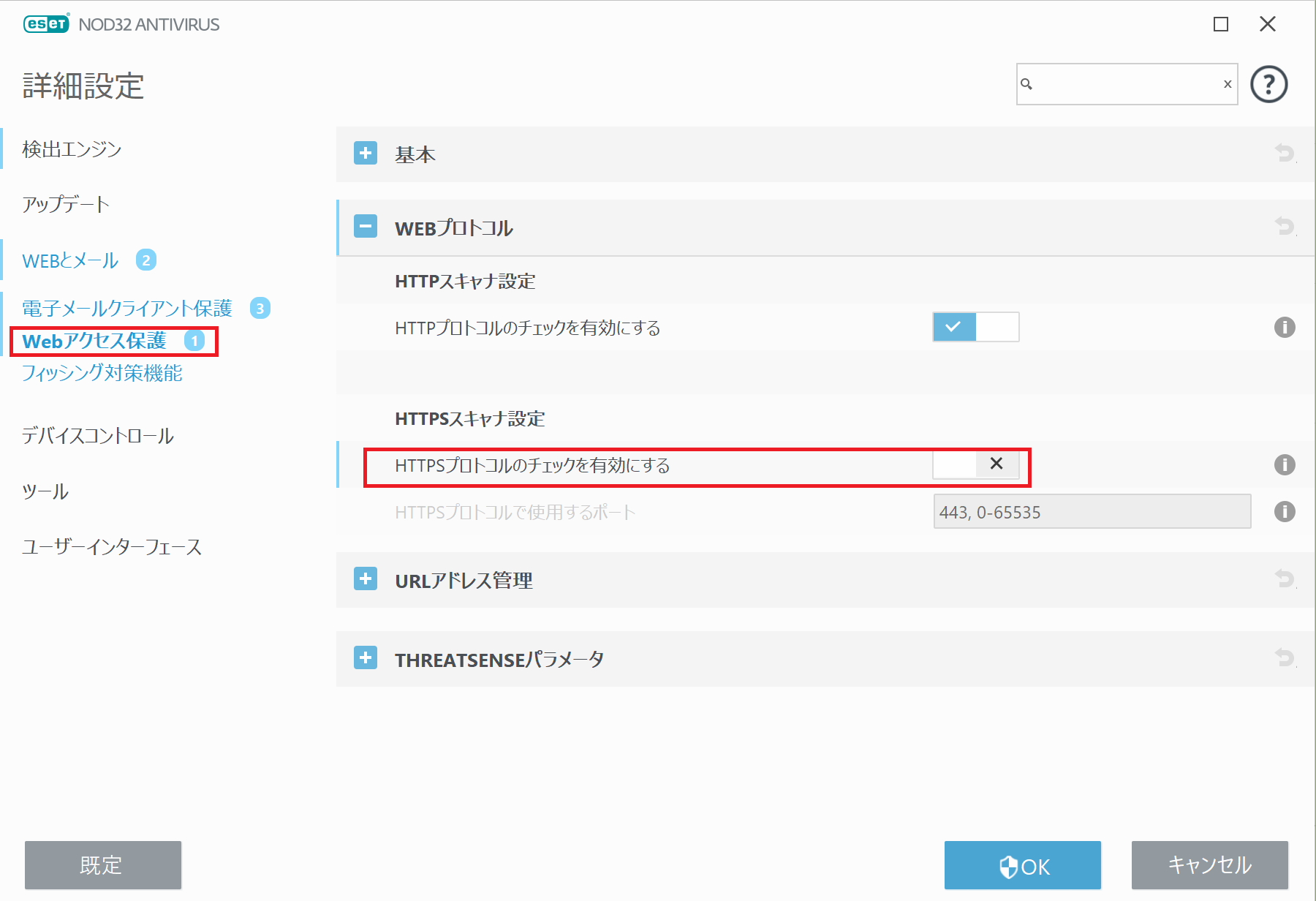Select フィッシング対策機能 in the sidebar

pos(102,373)
